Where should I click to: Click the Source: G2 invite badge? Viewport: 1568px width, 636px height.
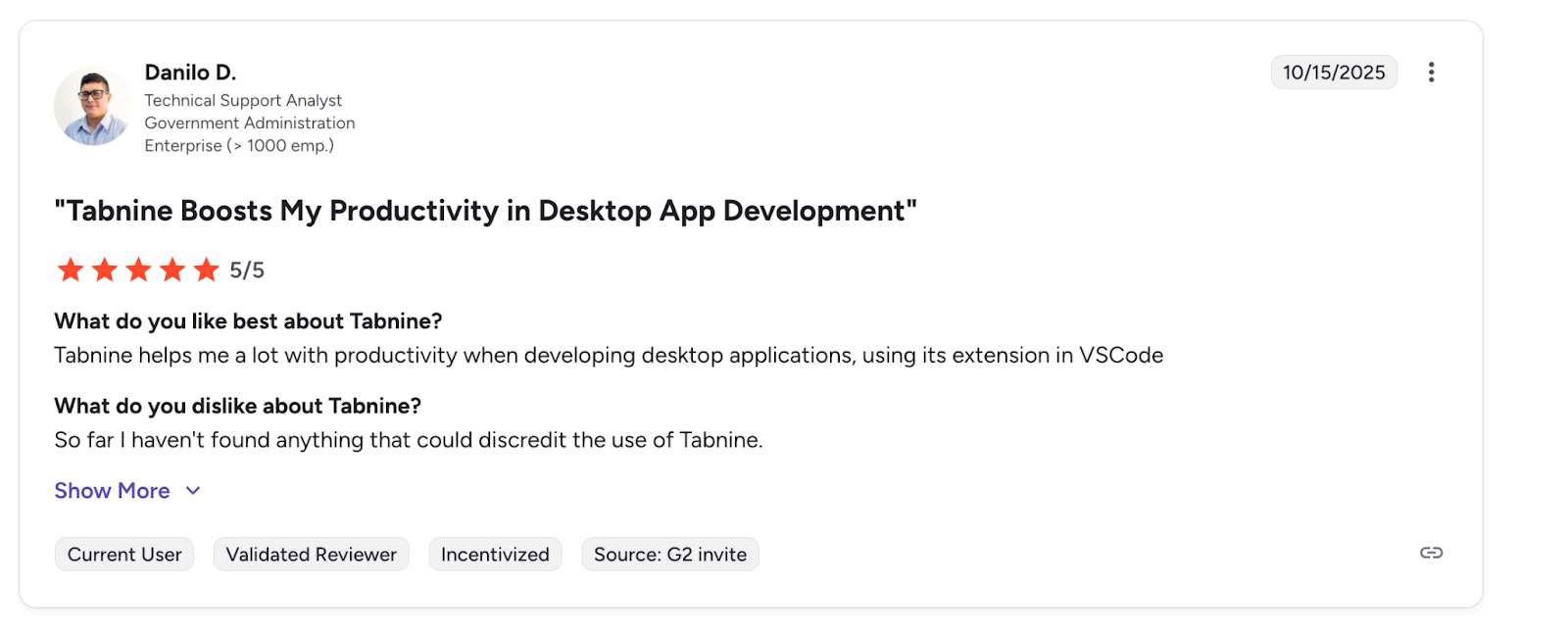(670, 555)
